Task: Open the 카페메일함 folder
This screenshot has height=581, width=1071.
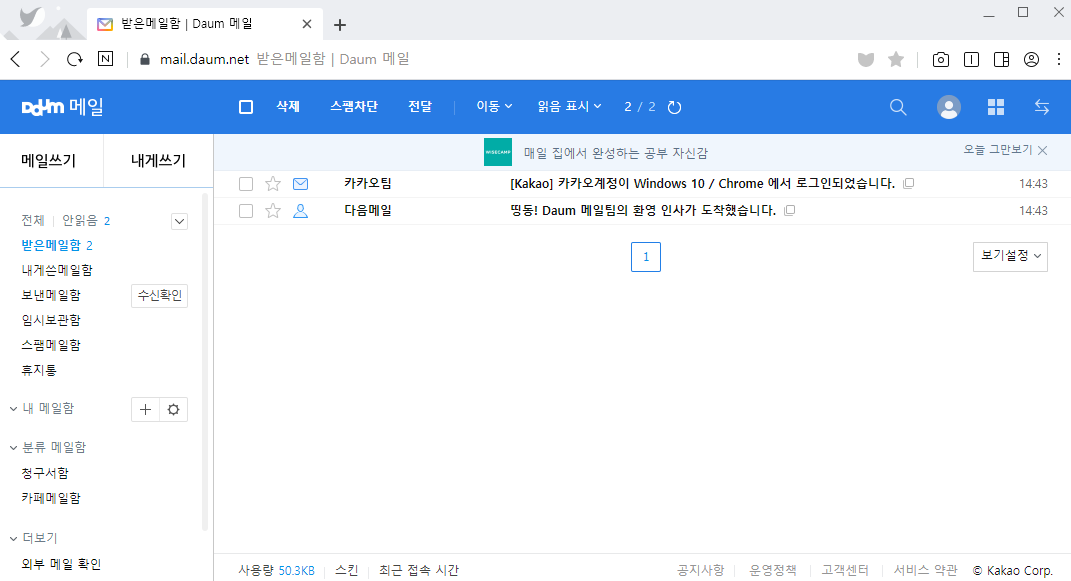Action: click(51, 498)
